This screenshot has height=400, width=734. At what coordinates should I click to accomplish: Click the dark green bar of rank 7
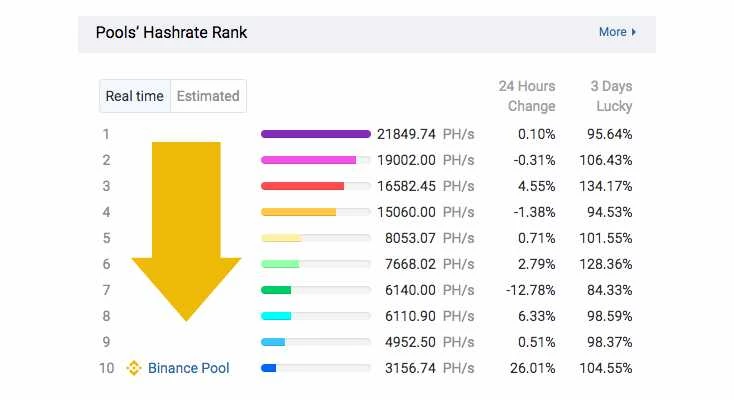276,290
